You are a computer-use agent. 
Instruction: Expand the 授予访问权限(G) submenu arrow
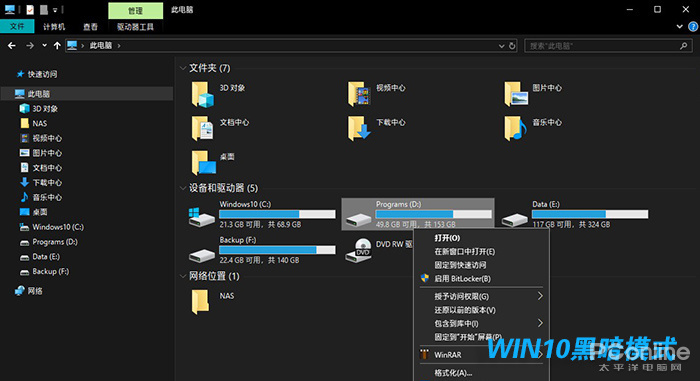540,296
